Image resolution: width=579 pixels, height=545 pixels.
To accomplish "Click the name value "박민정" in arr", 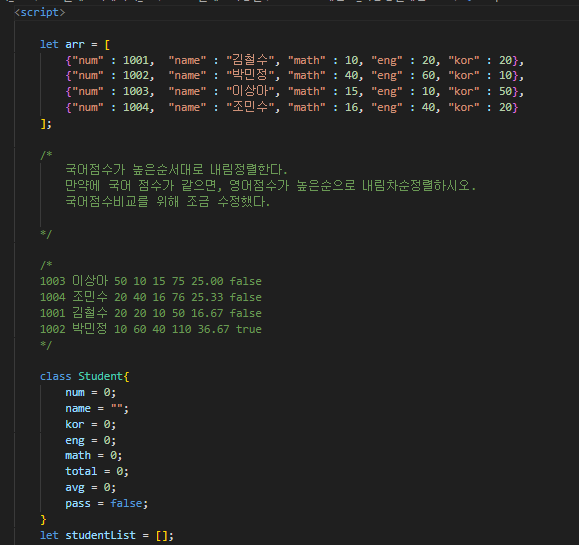I will pos(250,75).
